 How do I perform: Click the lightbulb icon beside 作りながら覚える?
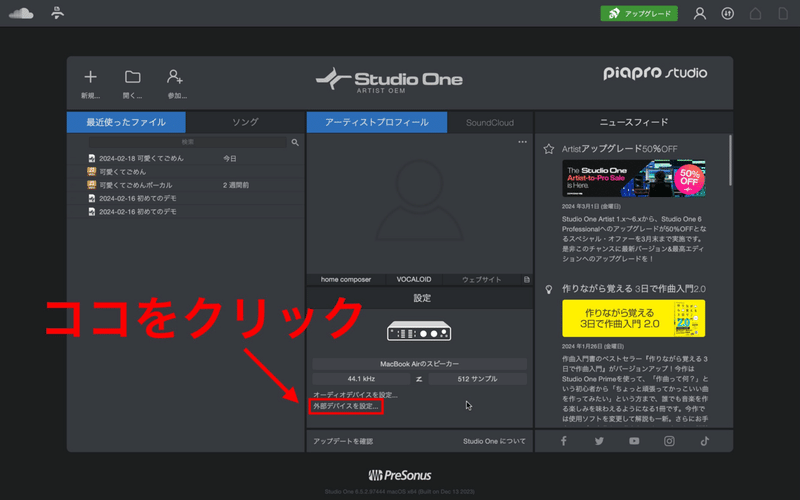coord(548,289)
